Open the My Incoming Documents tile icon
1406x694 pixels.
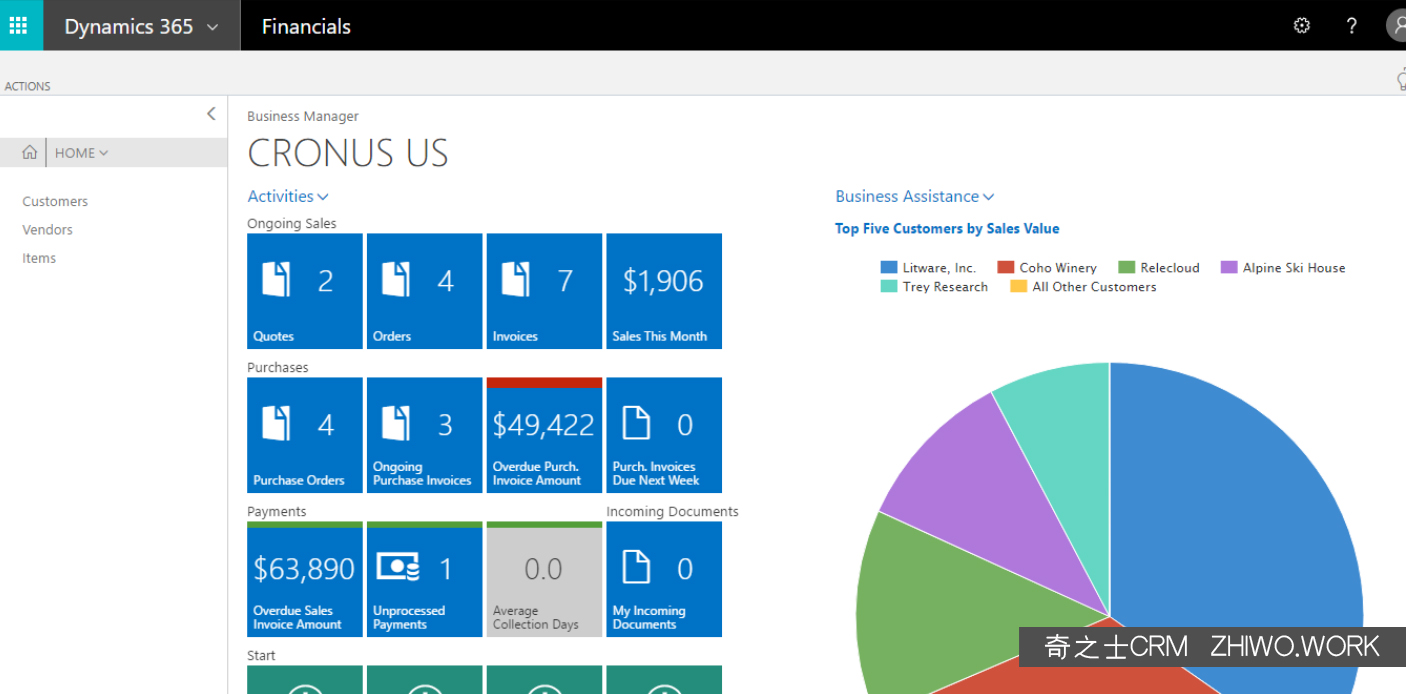[638, 566]
